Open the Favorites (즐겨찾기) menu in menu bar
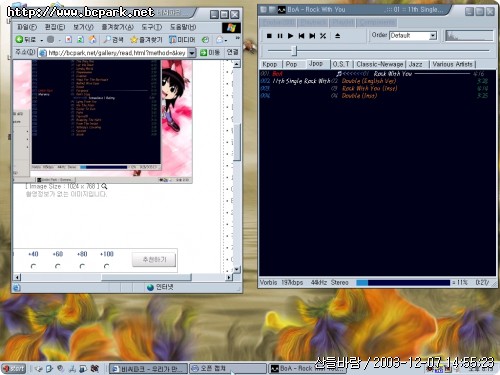The height and width of the screenshot is (375, 500). click(x=117, y=27)
